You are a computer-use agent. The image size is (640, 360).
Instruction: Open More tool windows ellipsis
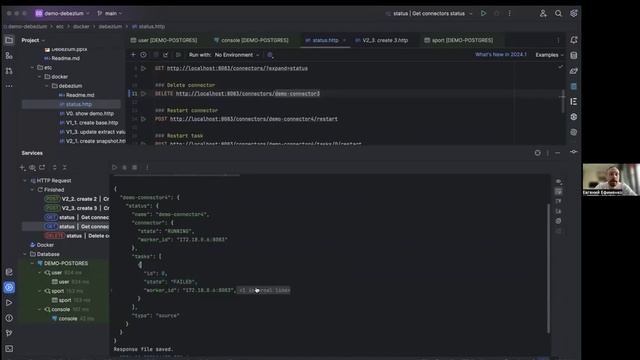coord(9,86)
